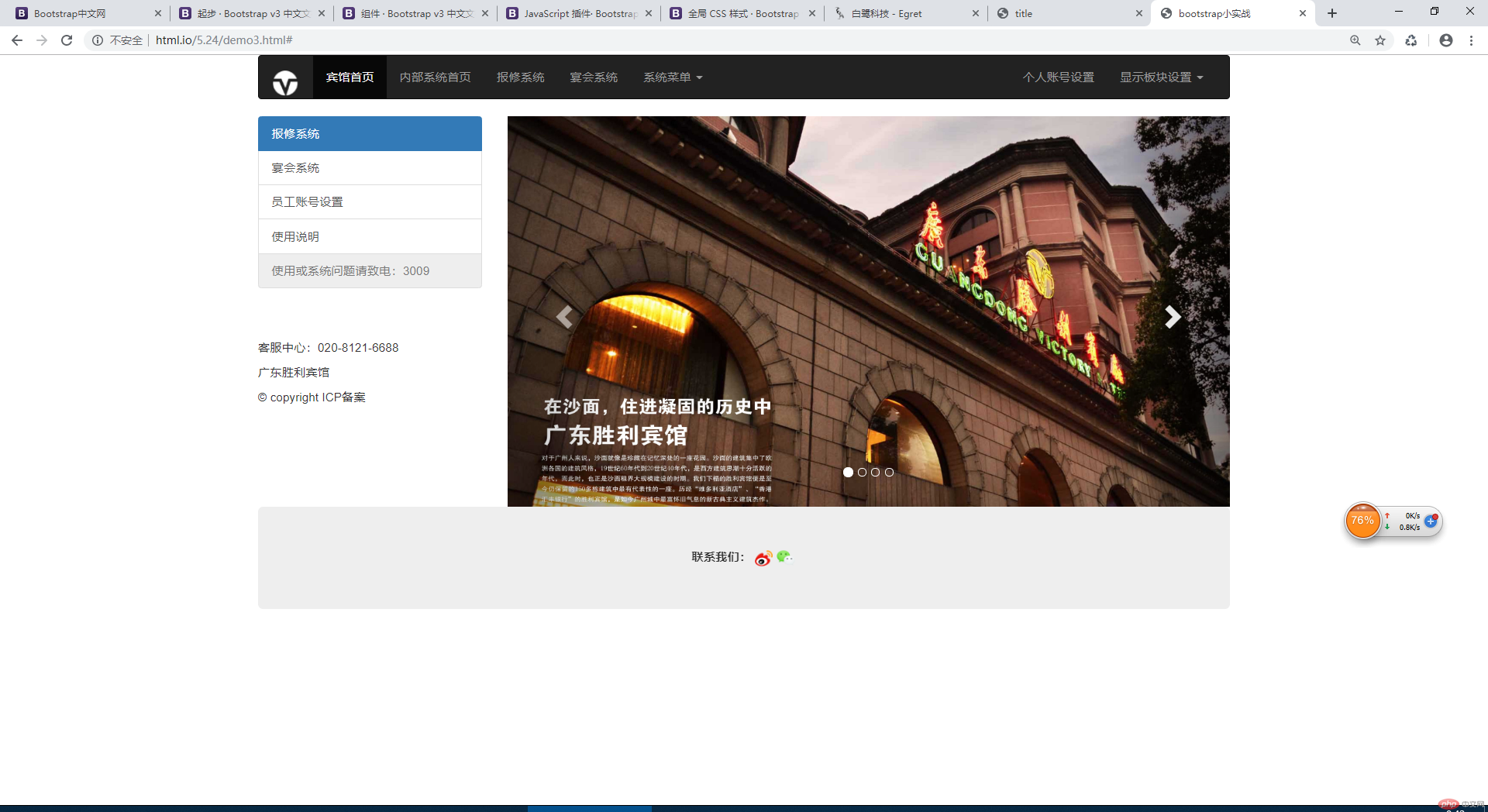Image resolution: width=1488 pixels, height=812 pixels.
Task: Click the blue plus on speed widget
Action: 1431,521
